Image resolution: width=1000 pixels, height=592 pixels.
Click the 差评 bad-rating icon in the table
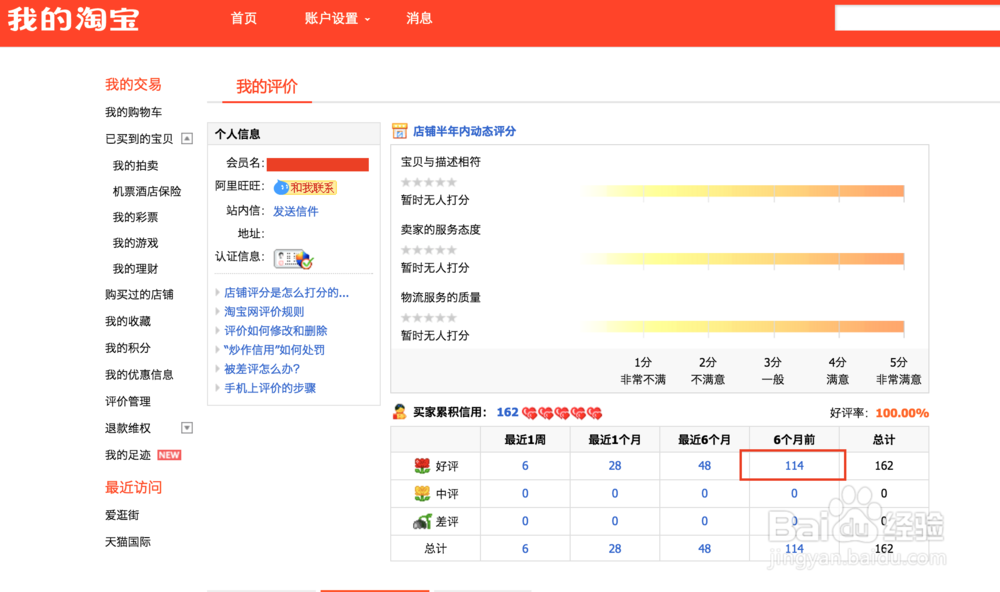pyautogui.click(x=420, y=520)
